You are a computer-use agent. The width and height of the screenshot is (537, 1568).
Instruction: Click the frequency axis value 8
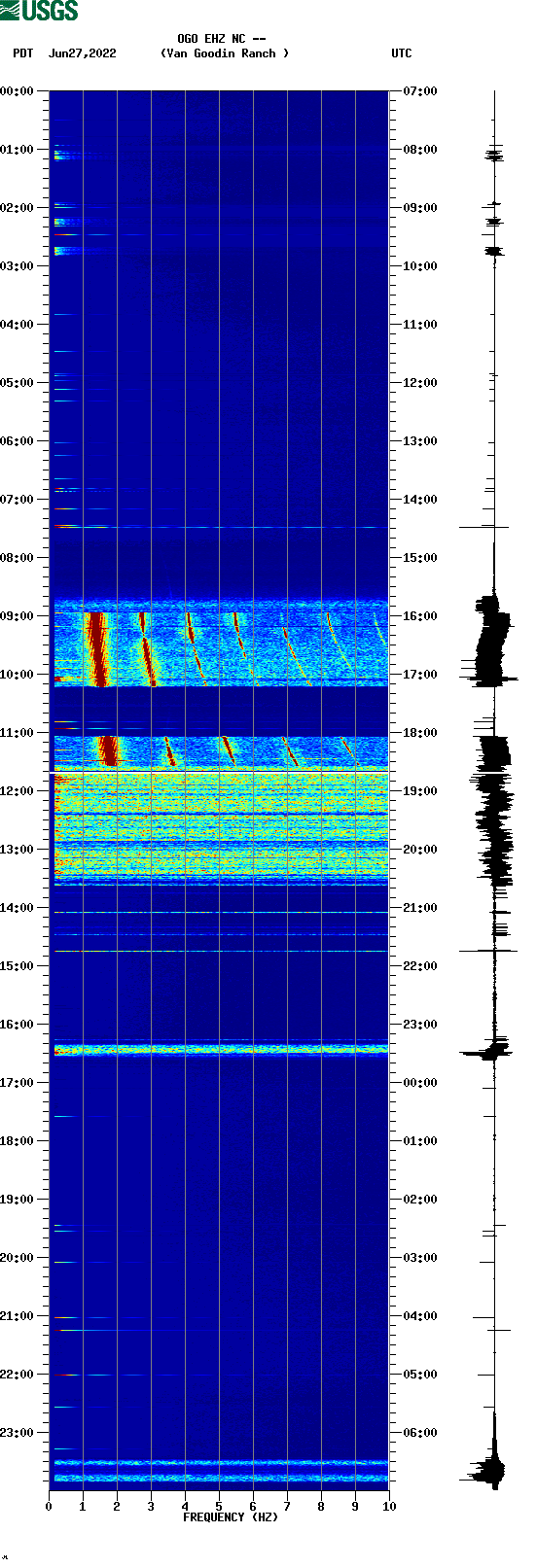pyautogui.click(x=321, y=1507)
